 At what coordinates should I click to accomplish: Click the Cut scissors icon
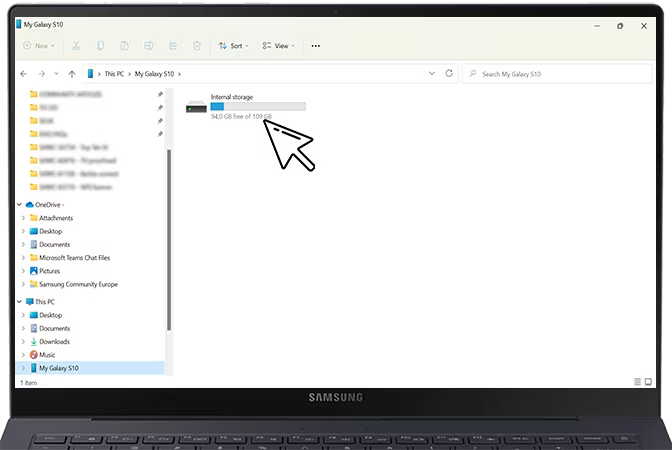[76, 45]
